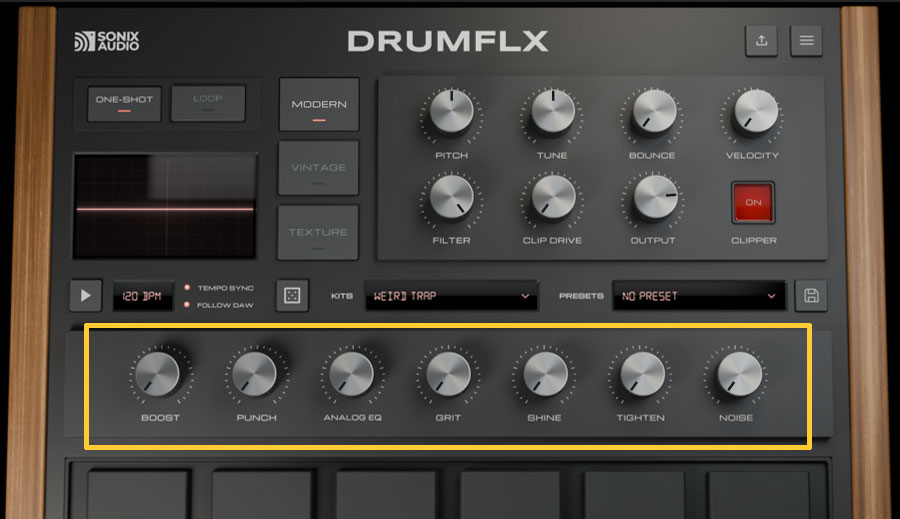900x519 pixels.
Task: Click the Tighten knob
Action: 642,374
